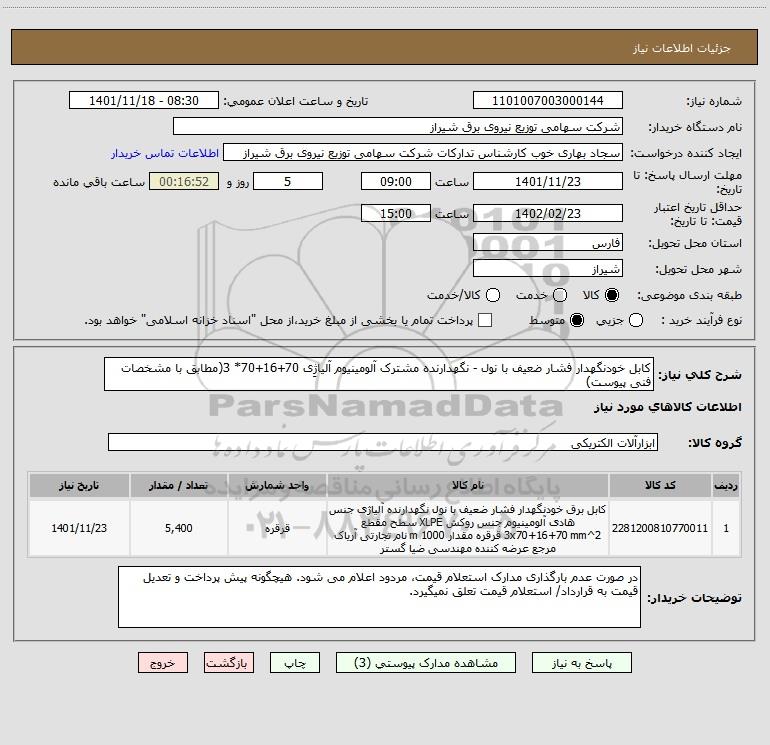The image size is (770, 745).
Task: Click the 'اطلاعات کالاهای مورد نیاز' section heading
Action: click(667, 407)
